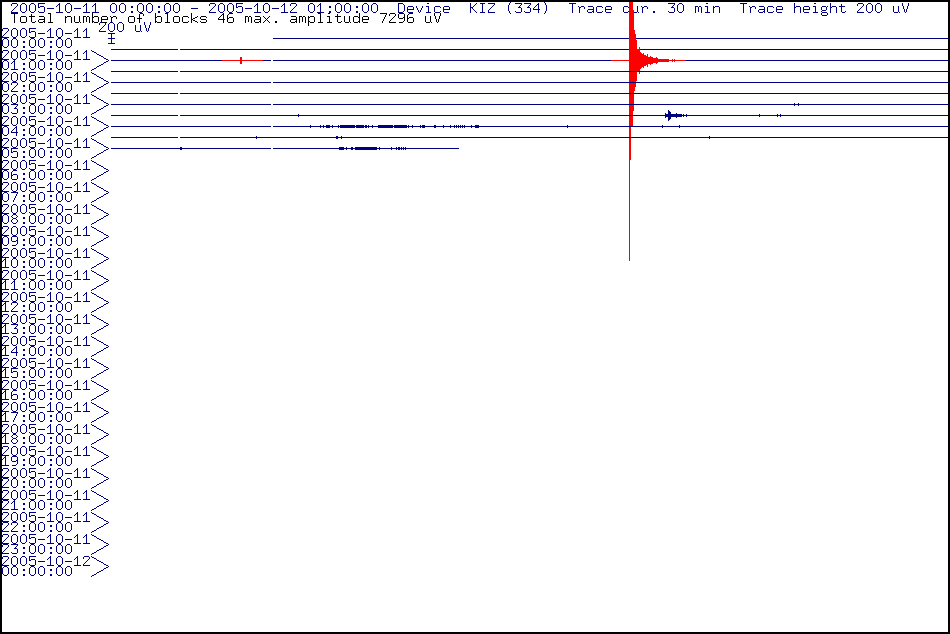Click the 200 uV scale bar label
Screen dimensions: 950x634
(x=124, y=28)
